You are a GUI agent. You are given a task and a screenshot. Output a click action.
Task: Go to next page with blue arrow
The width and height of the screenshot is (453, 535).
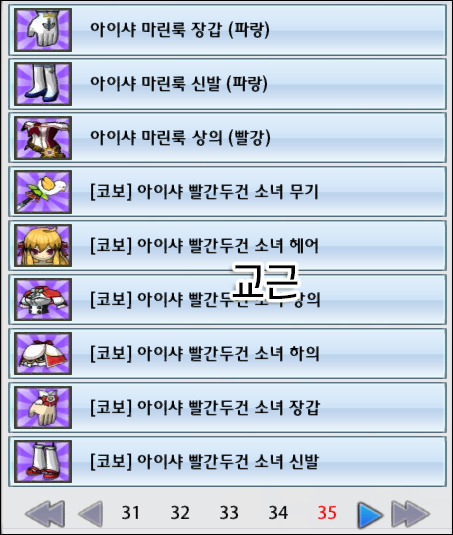point(370,514)
